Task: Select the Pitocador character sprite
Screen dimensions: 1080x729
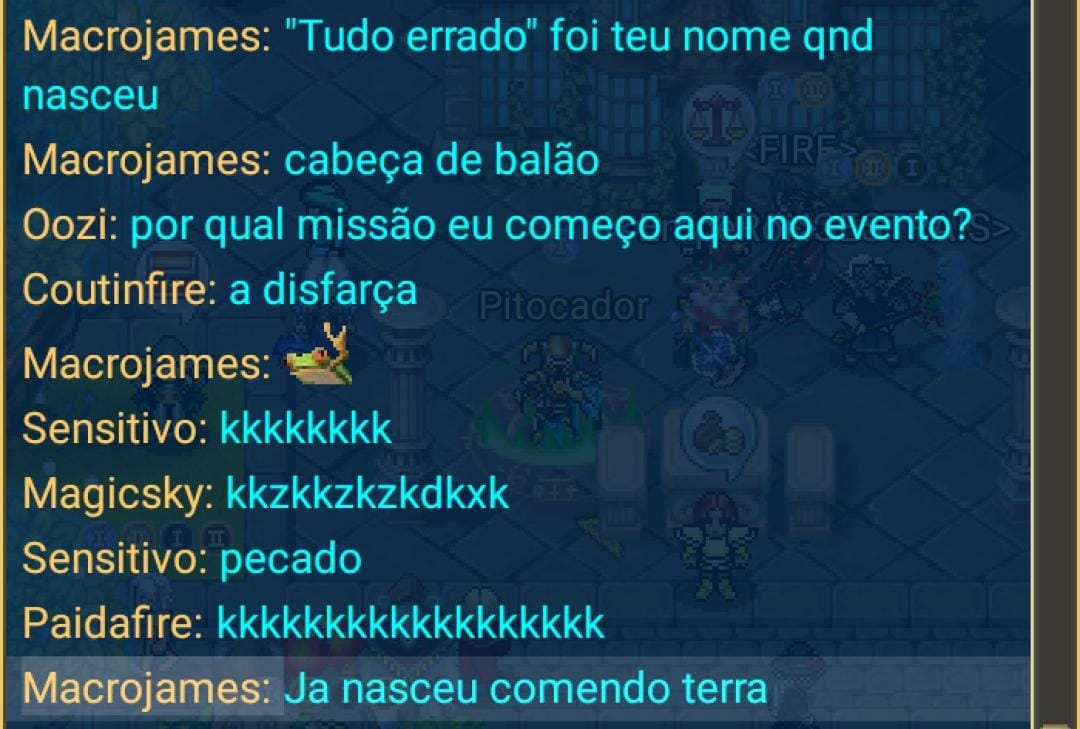Action: click(557, 389)
